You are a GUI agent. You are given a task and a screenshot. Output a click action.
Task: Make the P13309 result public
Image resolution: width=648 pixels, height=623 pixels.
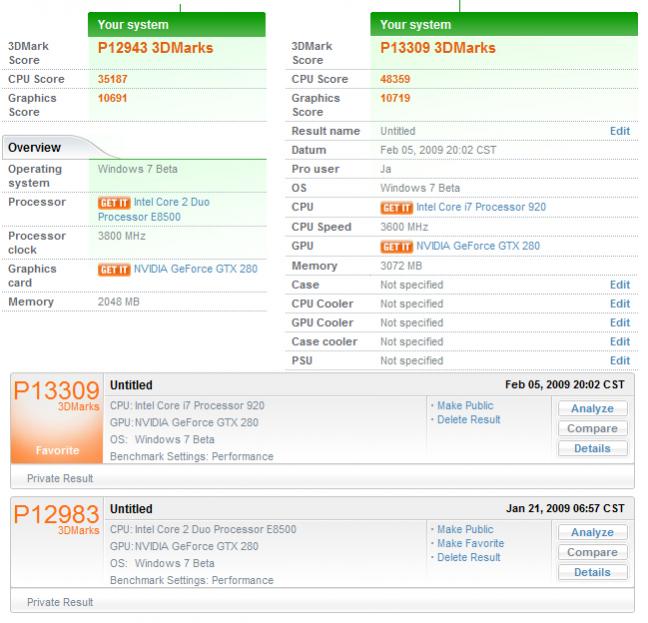click(x=465, y=405)
